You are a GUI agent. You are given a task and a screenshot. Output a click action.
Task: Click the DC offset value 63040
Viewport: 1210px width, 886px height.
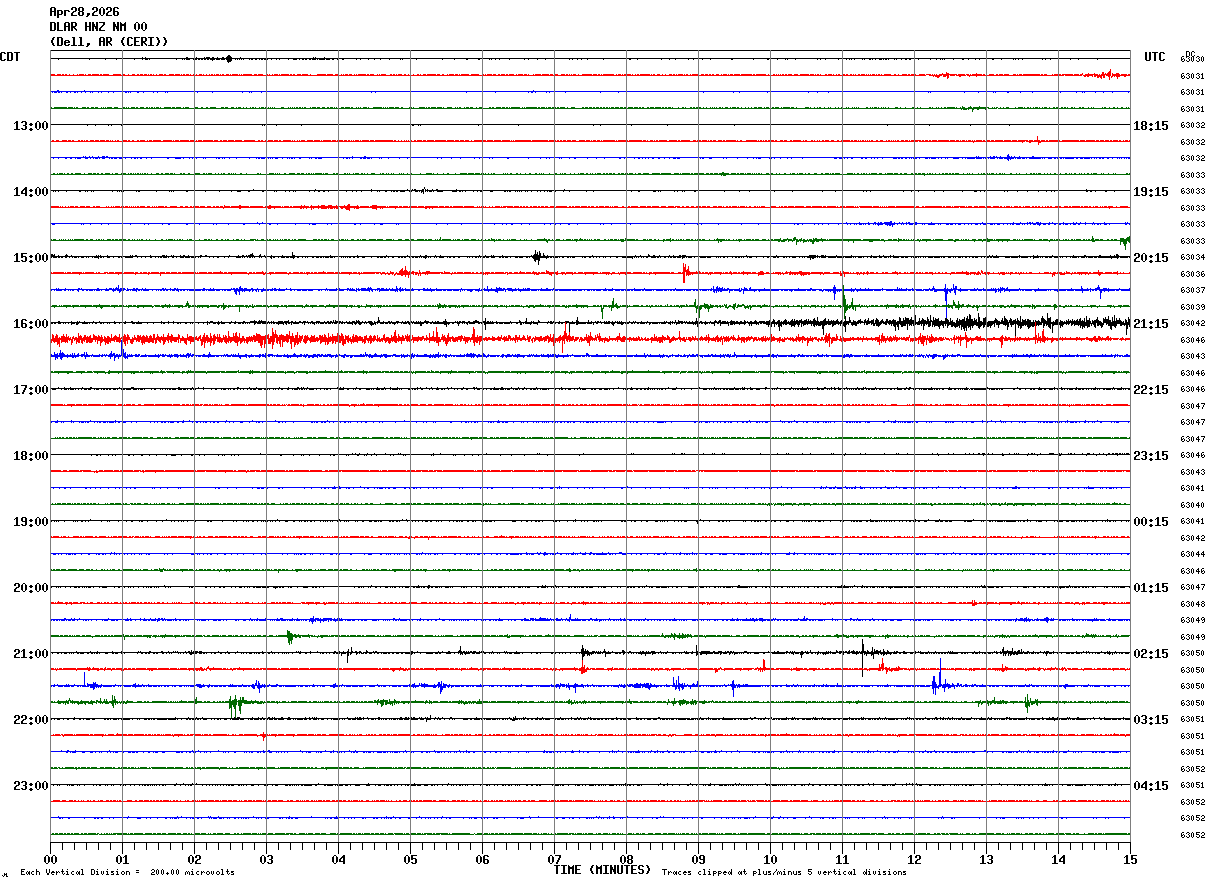pyautogui.click(x=1192, y=505)
